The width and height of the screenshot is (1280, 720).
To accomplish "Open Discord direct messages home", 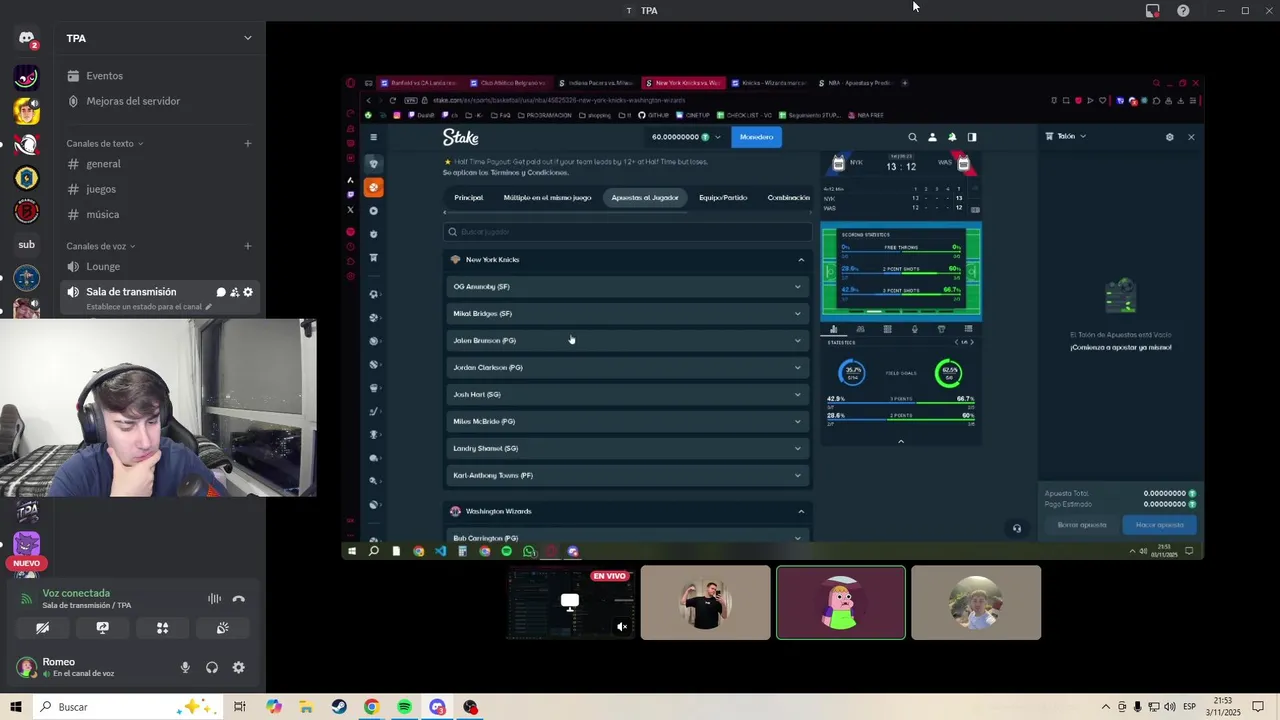I will 27,39.
